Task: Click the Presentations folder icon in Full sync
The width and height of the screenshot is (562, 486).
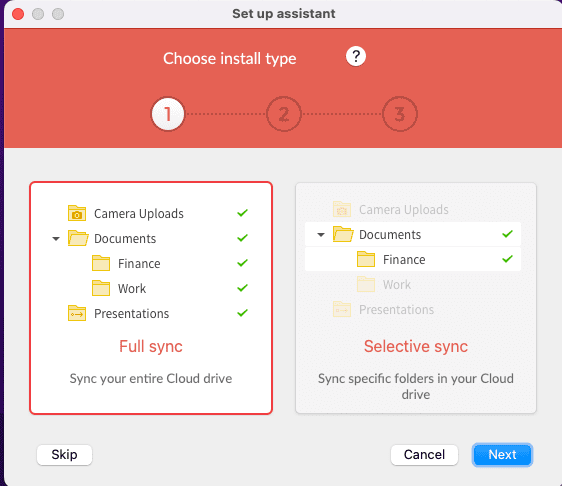Action: point(77,313)
